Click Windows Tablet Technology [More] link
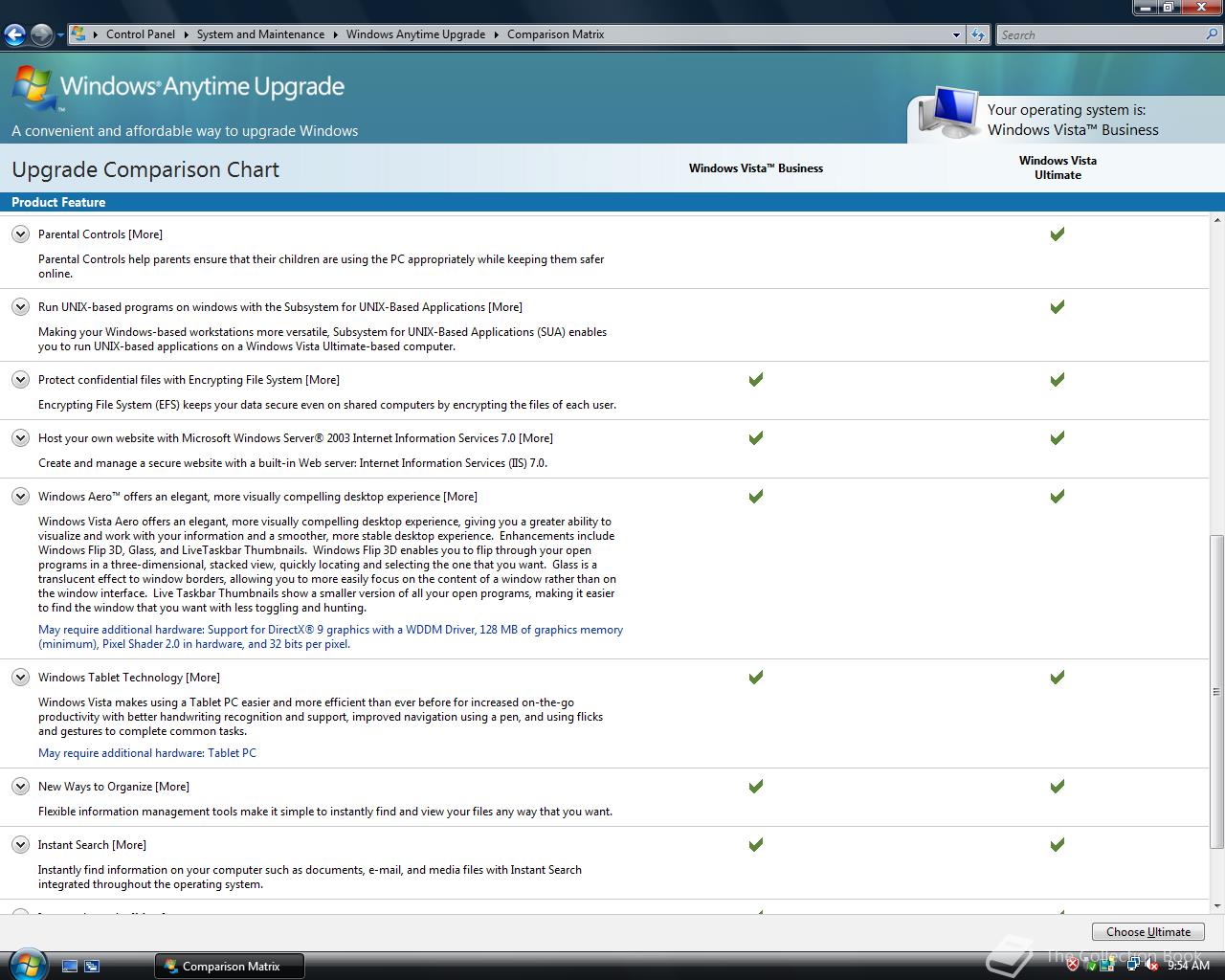Image resolution: width=1225 pixels, height=980 pixels. pyautogui.click(x=129, y=678)
